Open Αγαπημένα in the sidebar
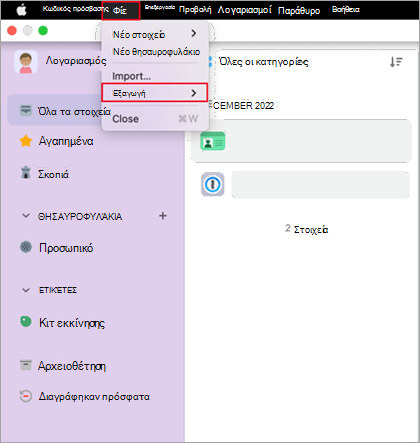Image resolution: width=420 pixels, height=443 pixels. pyautogui.click(x=66, y=141)
